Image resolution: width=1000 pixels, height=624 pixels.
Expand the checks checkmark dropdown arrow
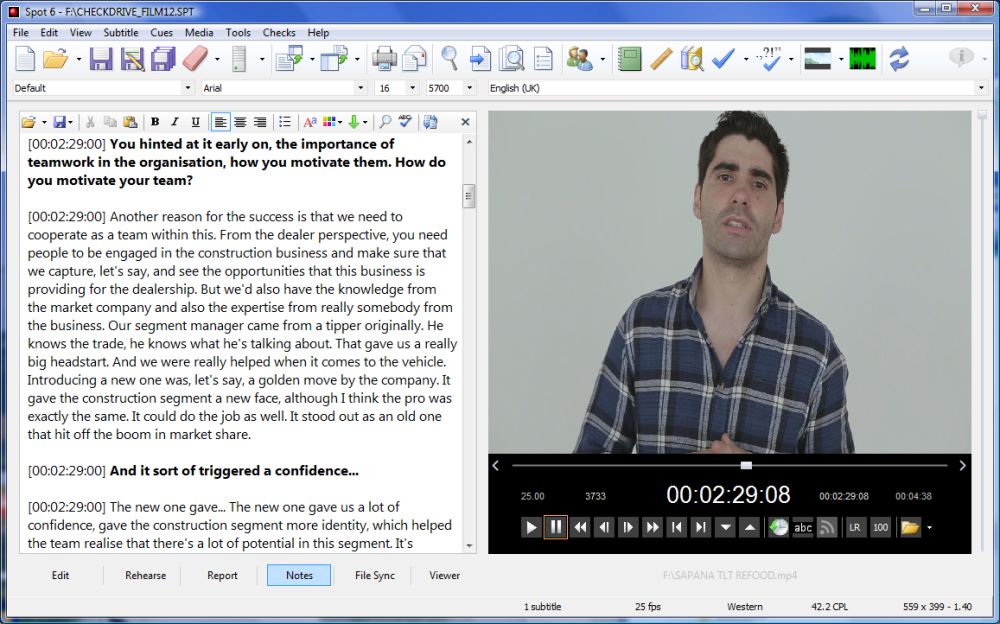click(x=746, y=59)
